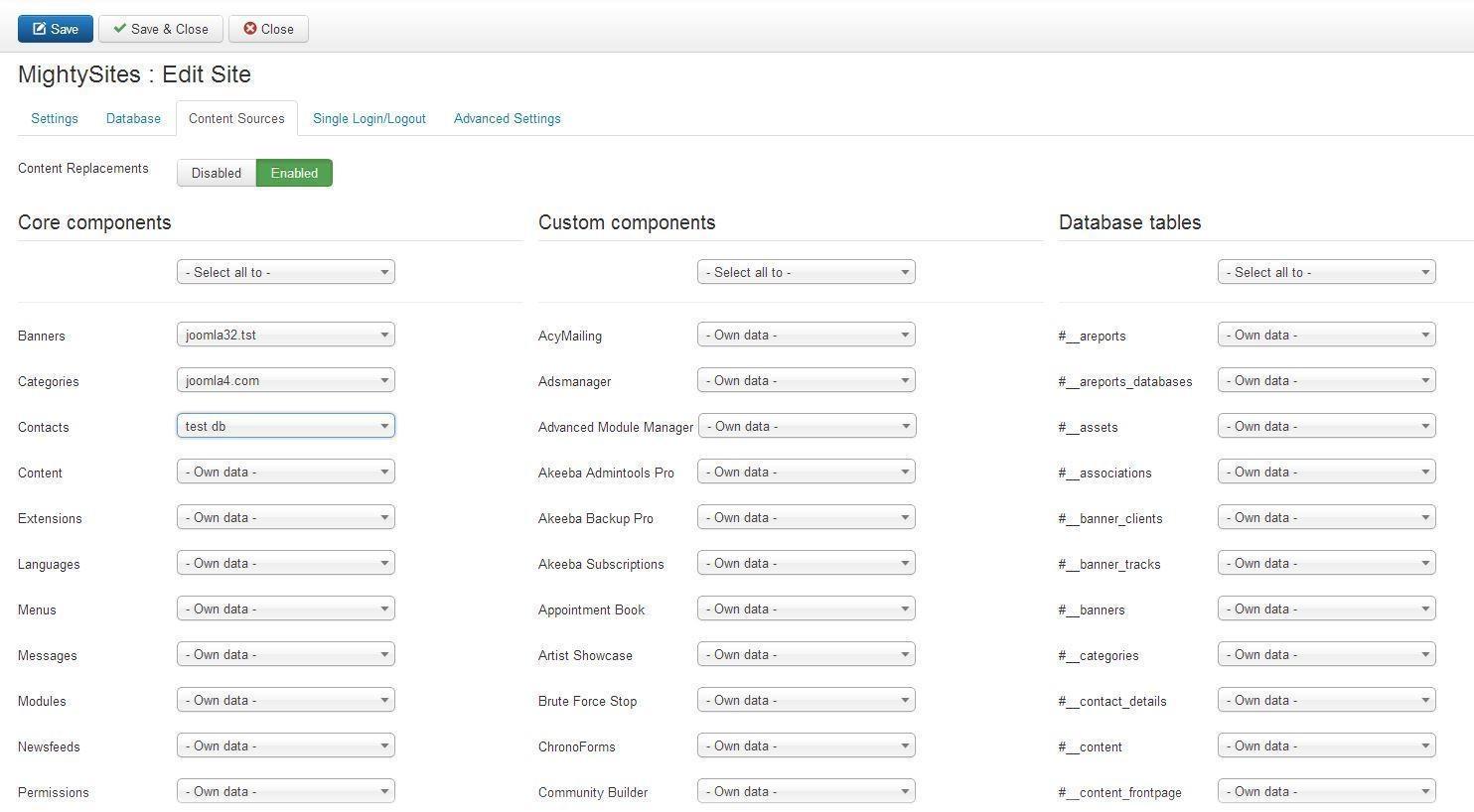Open the Menus source dropdown
This screenshot has width=1474, height=812.
[286, 609]
